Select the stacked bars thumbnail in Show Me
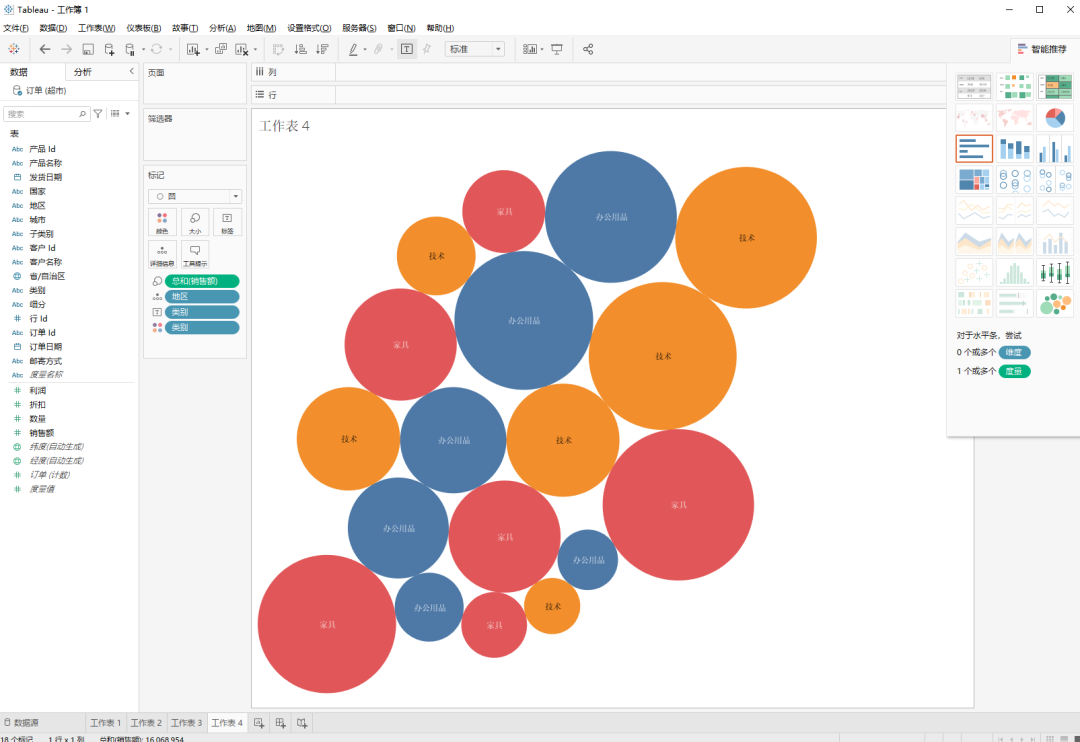1080x742 pixels. pos(1015,148)
